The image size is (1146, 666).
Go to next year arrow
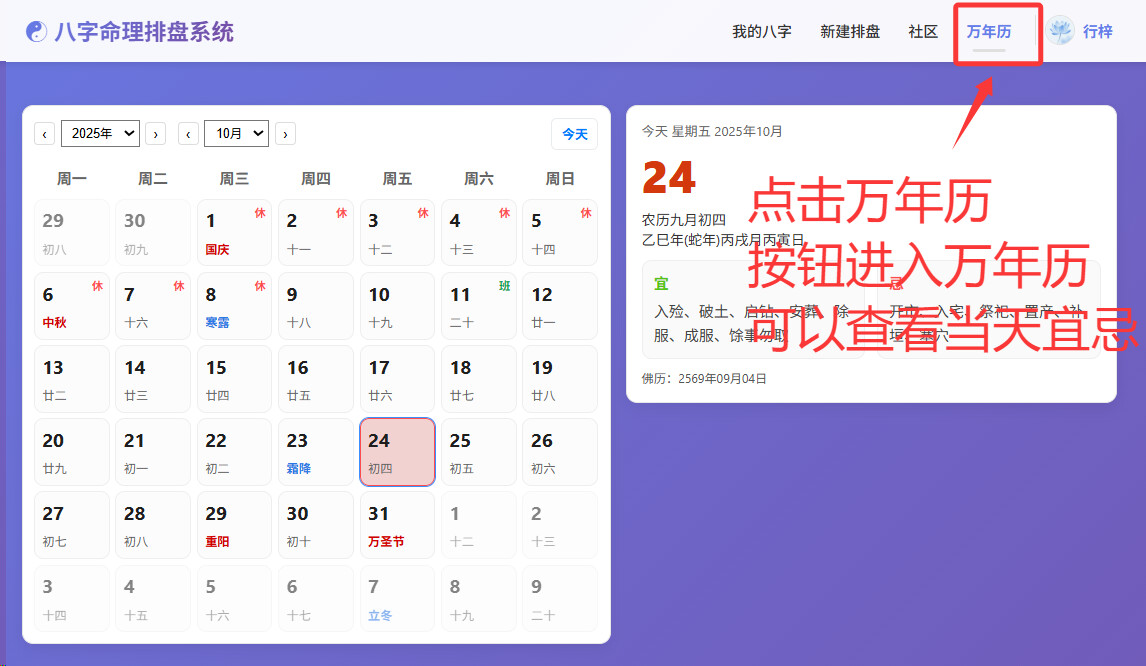pos(155,134)
